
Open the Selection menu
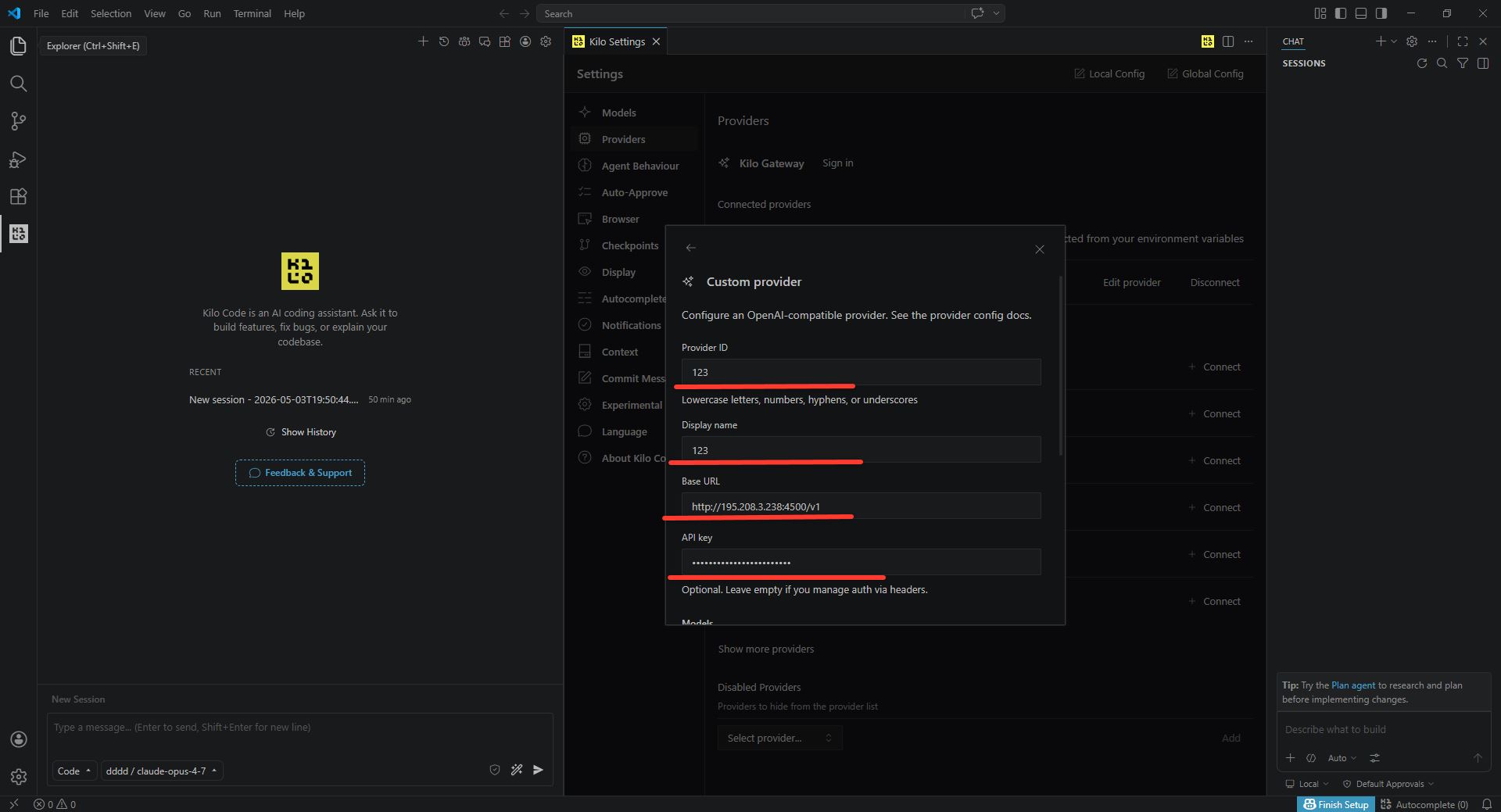pyautogui.click(x=111, y=13)
